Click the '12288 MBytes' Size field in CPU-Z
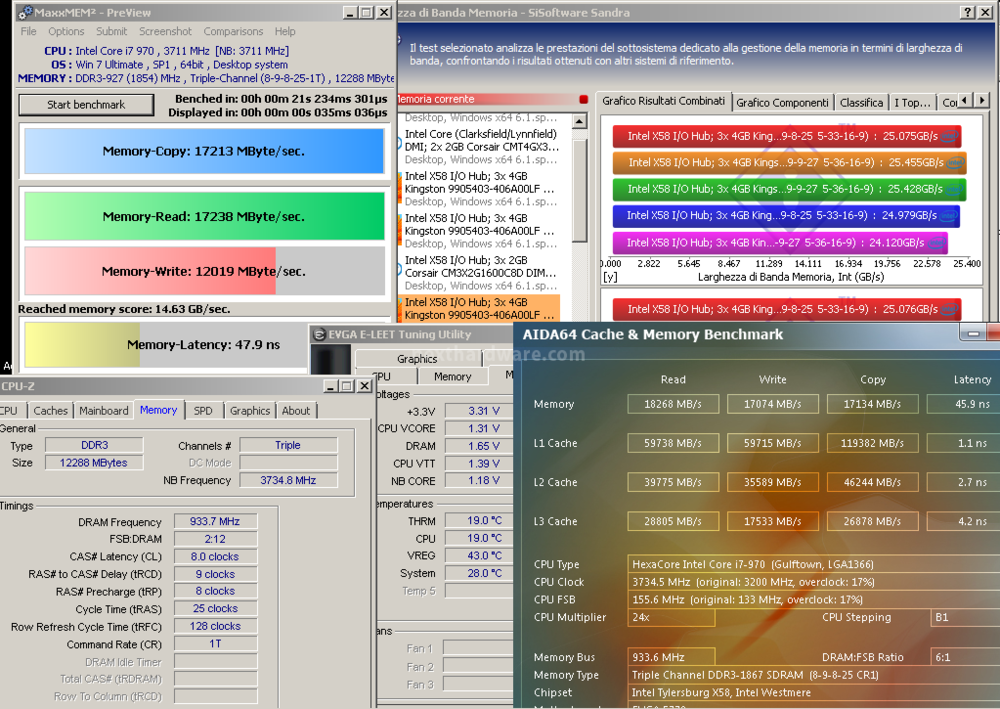Screen dimensions: 1000x709 pos(94,463)
